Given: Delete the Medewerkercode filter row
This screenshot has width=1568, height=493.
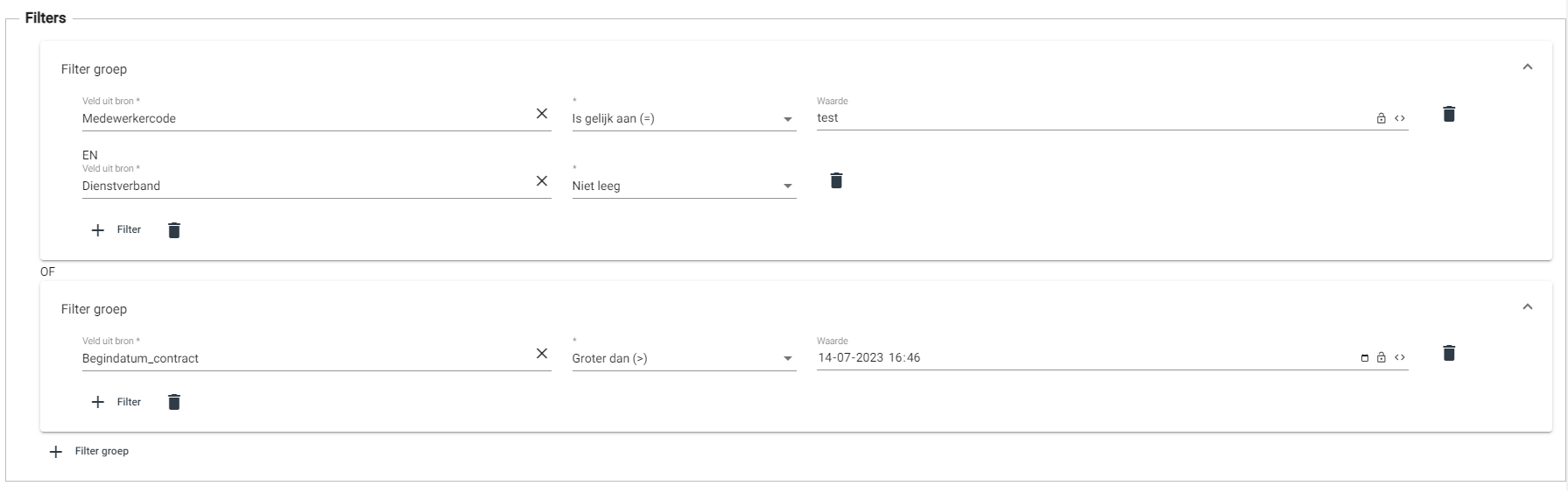Looking at the screenshot, I should pos(1449,114).
